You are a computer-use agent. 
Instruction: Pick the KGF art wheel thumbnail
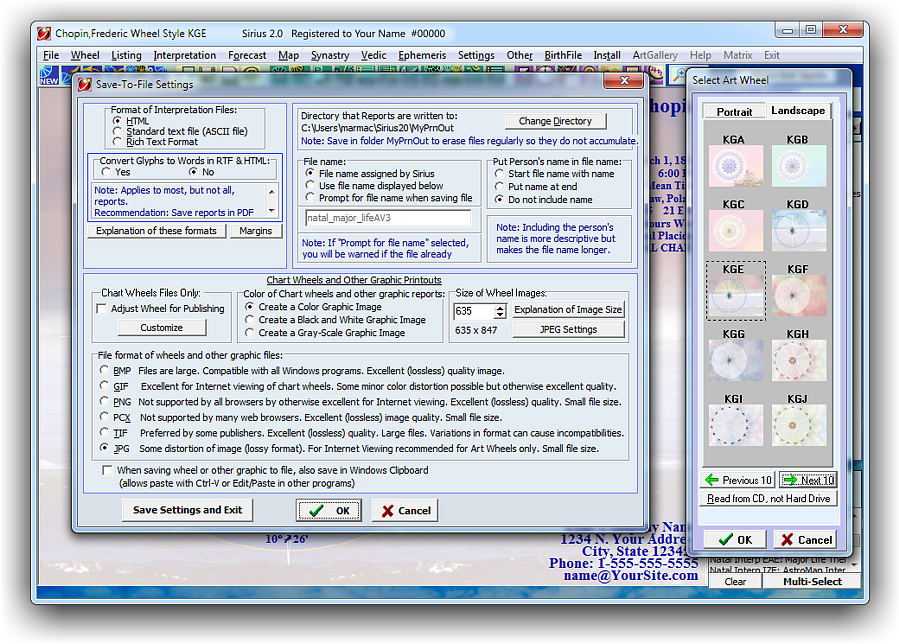coord(798,295)
